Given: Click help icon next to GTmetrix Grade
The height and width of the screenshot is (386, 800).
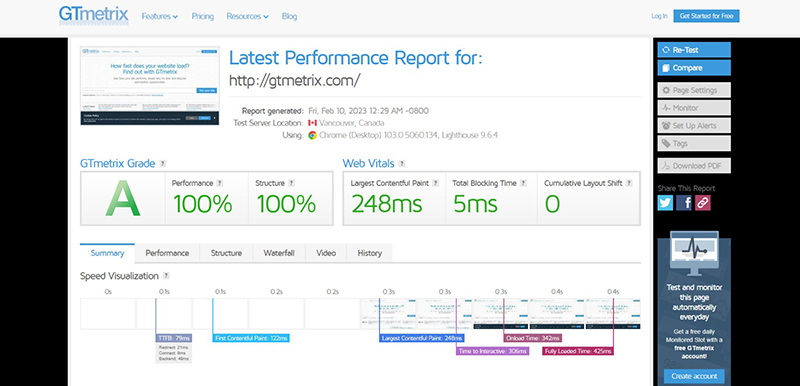Looking at the screenshot, I should 163,164.
